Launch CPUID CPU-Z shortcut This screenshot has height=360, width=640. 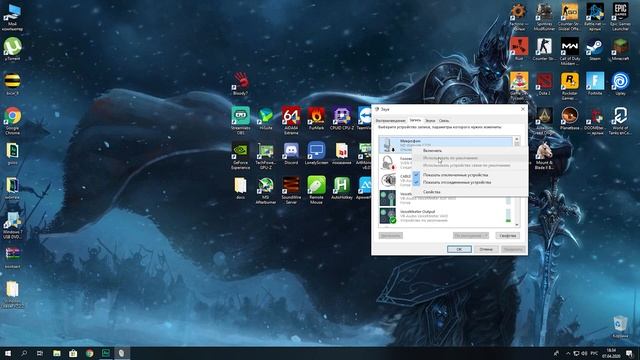tap(342, 118)
